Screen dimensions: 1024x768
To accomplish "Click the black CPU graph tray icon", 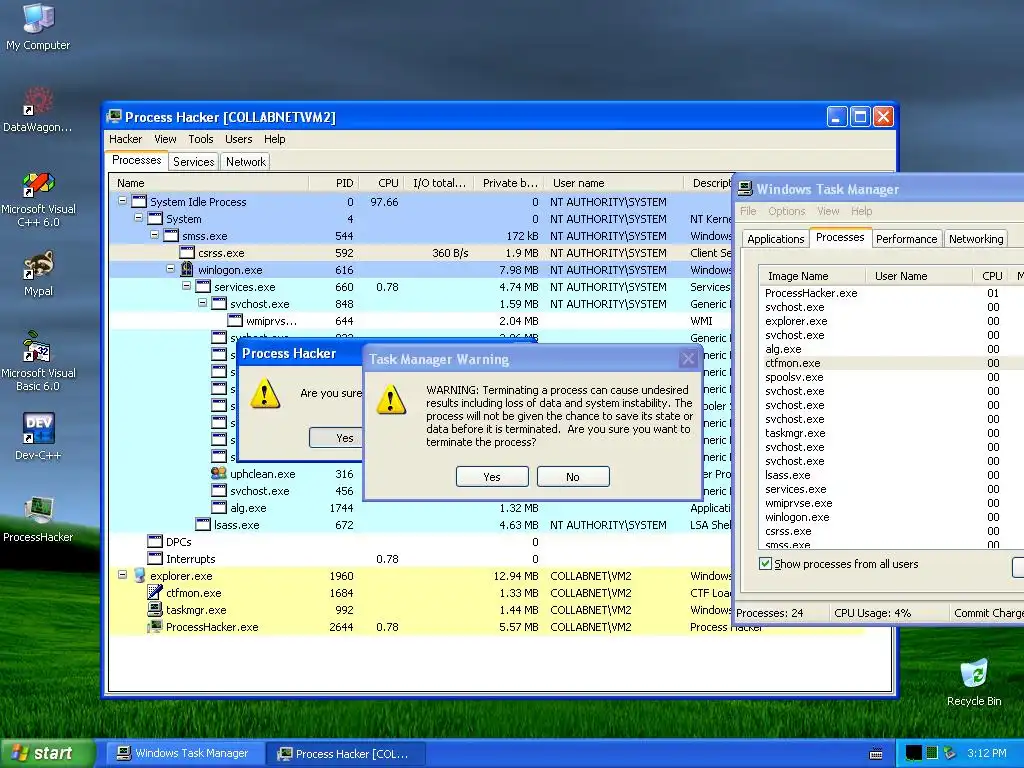I will 914,753.
